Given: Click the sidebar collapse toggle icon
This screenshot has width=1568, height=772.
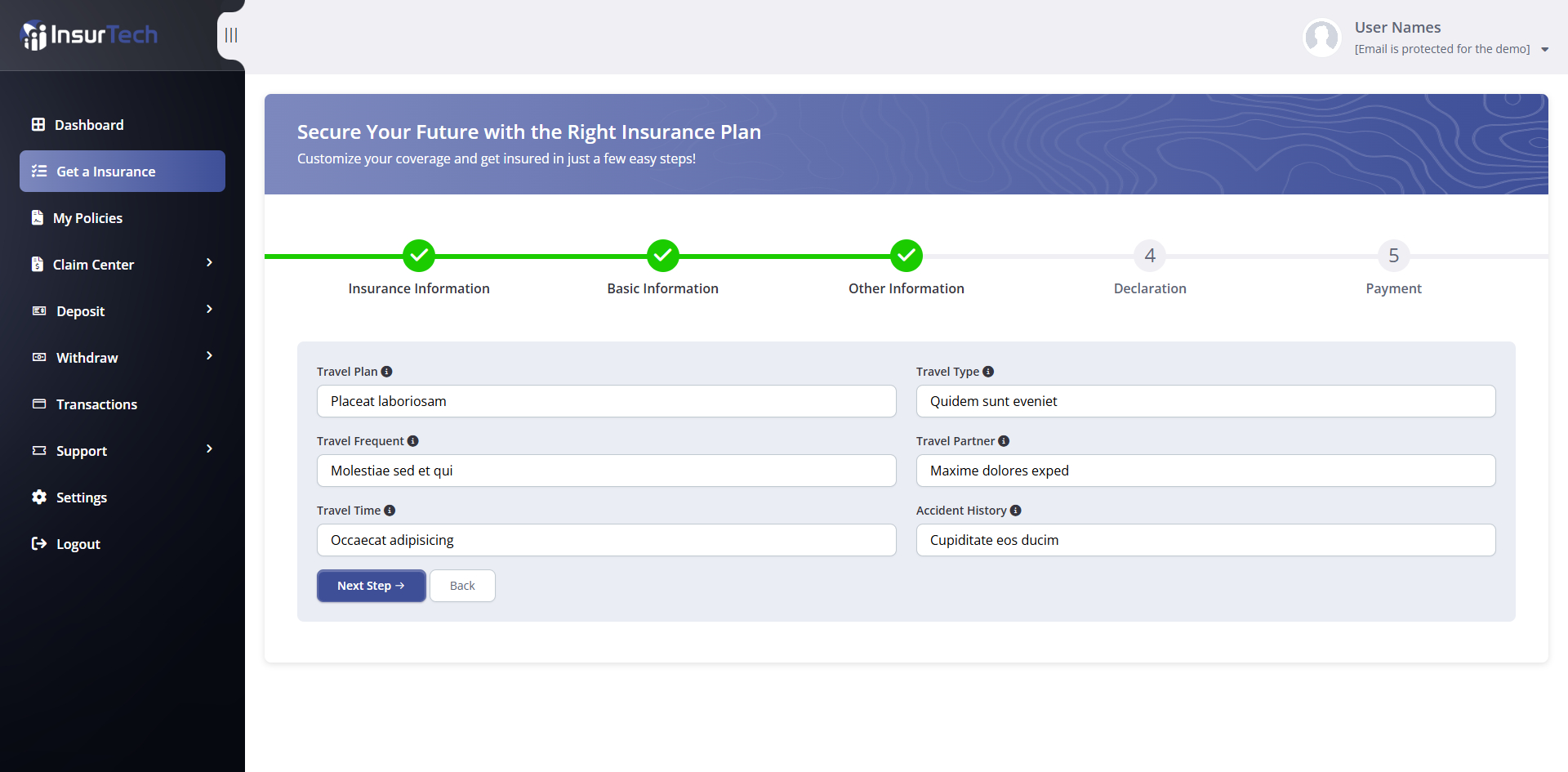Looking at the screenshot, I should pyautogui.click(x=231, y=35).
